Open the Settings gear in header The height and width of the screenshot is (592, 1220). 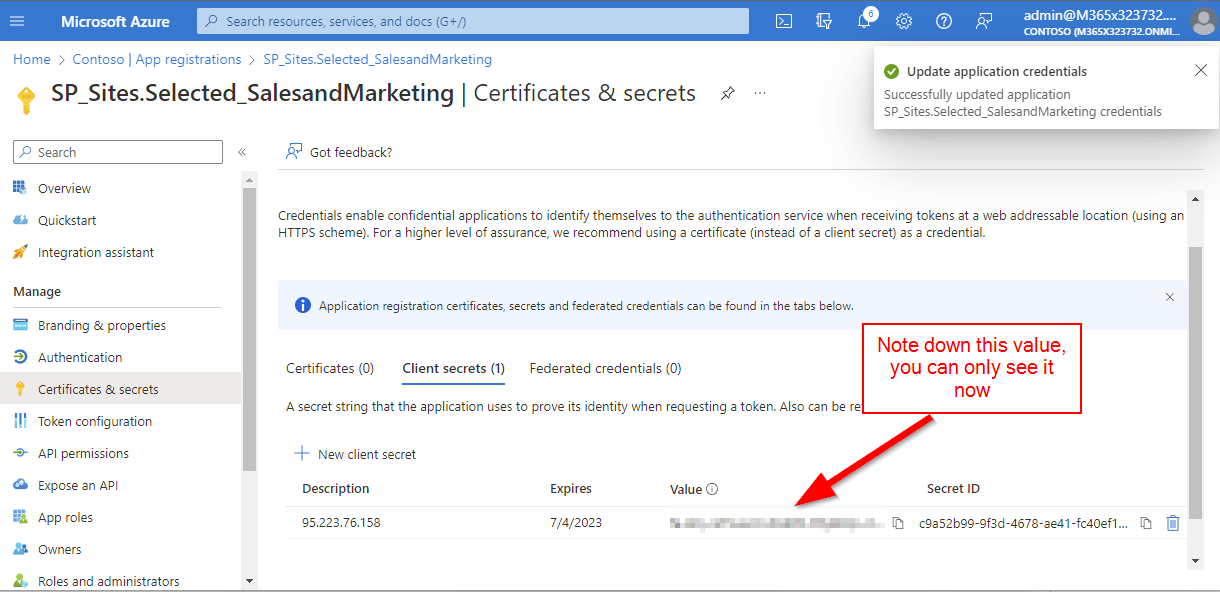904,21
